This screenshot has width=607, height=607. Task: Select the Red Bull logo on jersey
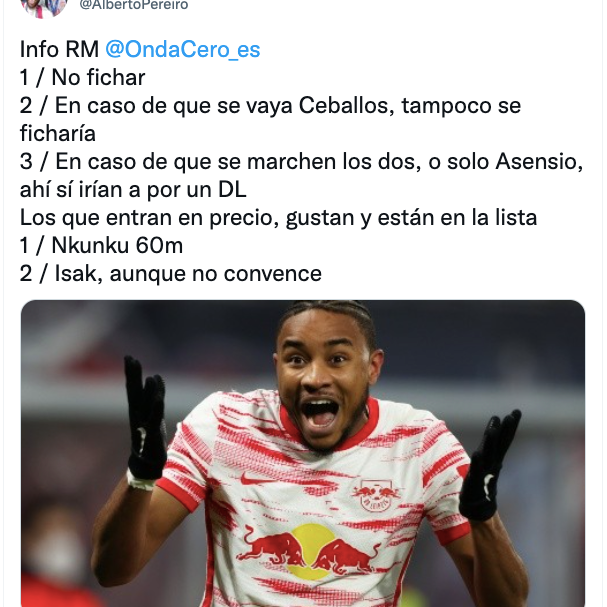310,552
